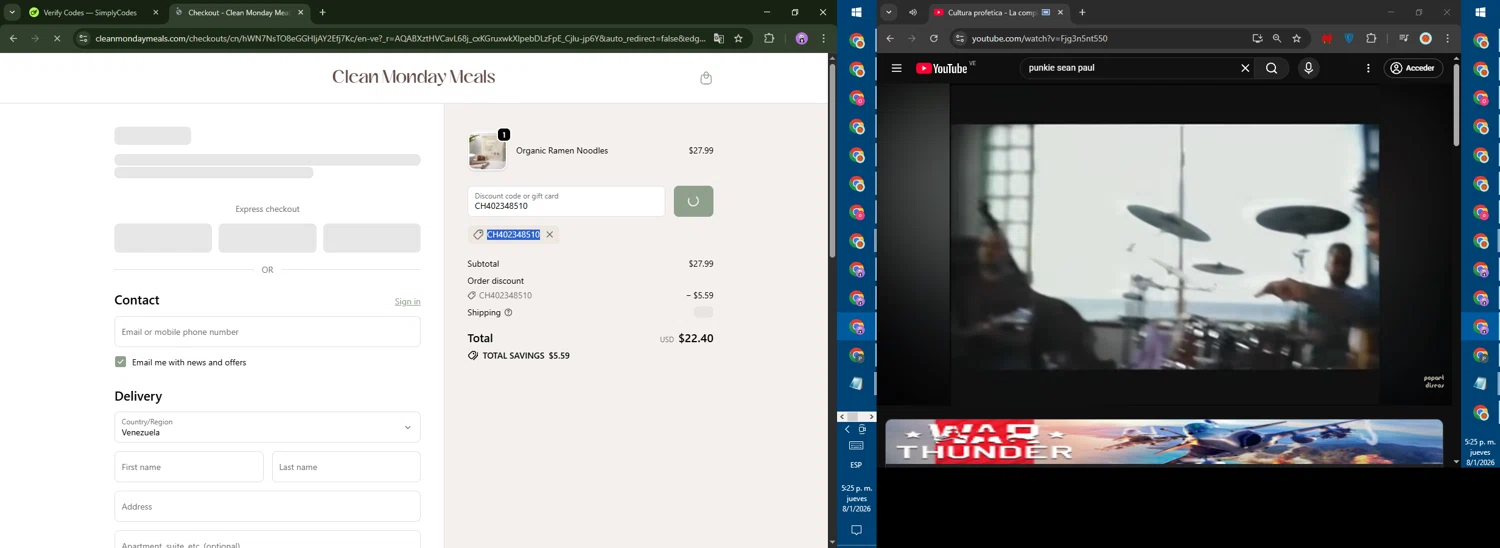Click translate page icon in checkout address bar

718,39
